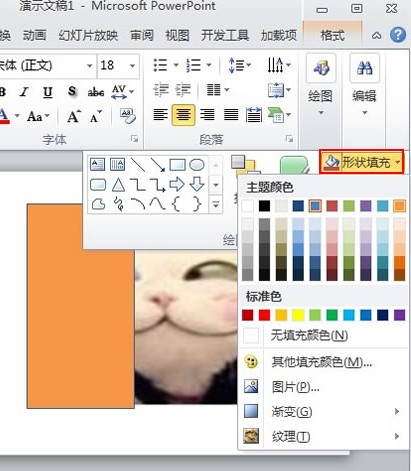This screenshot has height=471, width=411.
Task: Pick the yellow standard color swatch
Action: click(298, 315)
